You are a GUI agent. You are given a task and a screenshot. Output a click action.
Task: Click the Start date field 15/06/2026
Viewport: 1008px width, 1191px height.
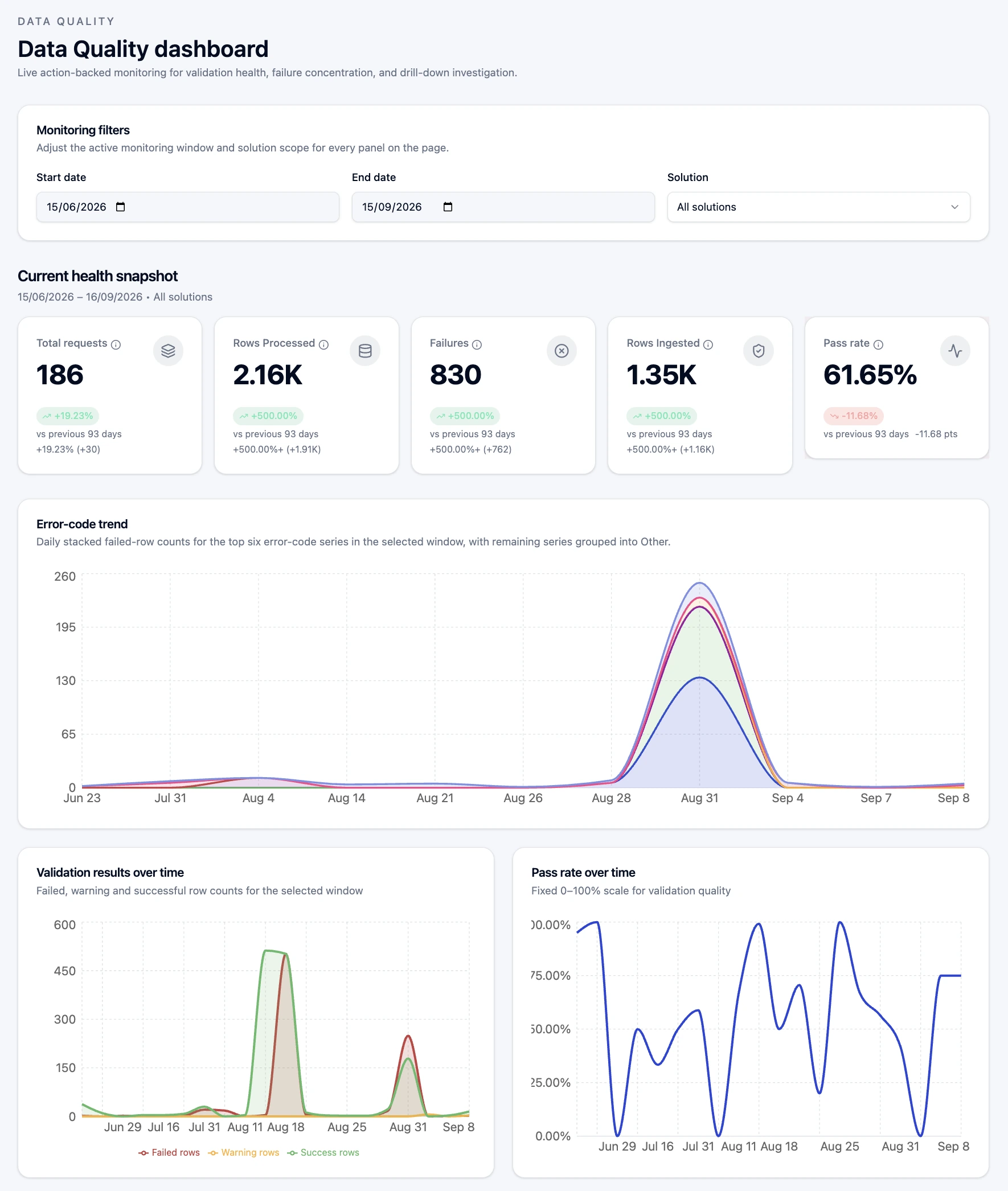(187, 207)
